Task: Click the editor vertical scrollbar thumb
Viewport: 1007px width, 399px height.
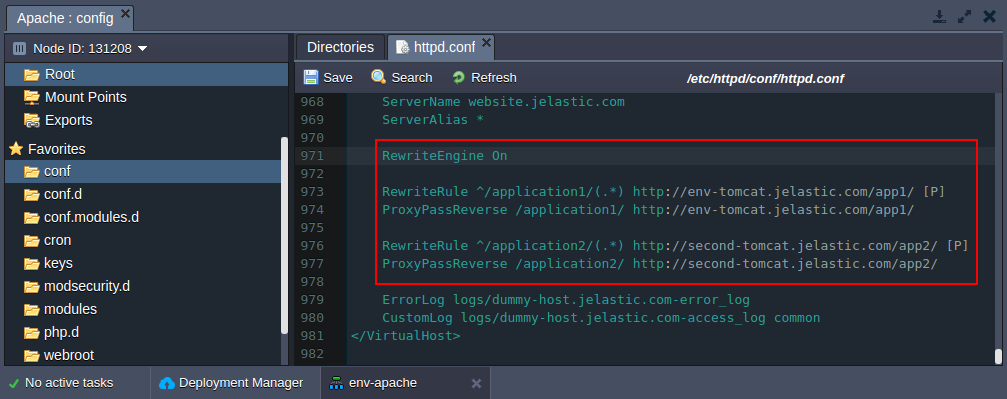Action: pos(998,357)
